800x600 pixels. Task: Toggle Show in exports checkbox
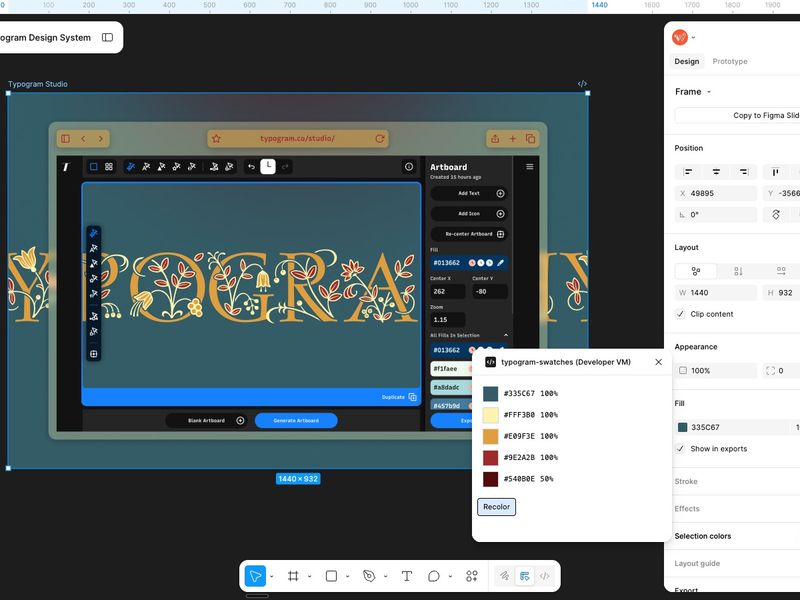tap(680, 448)
